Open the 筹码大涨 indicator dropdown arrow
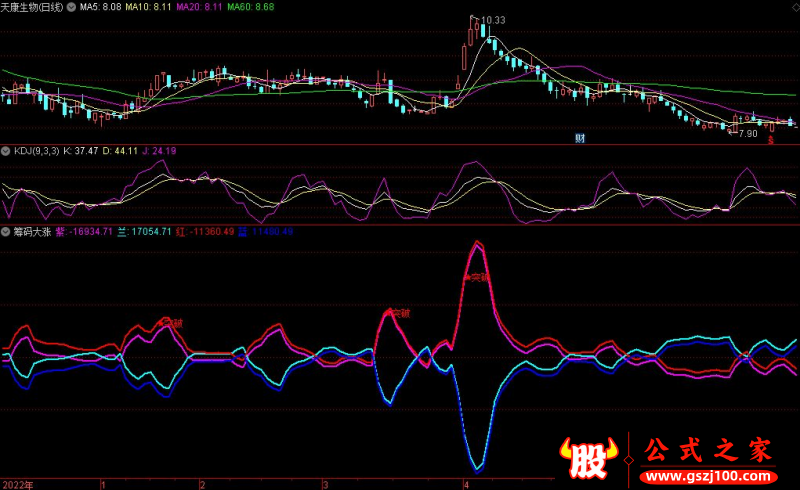 pyautogui.click(x=6, y=232)
